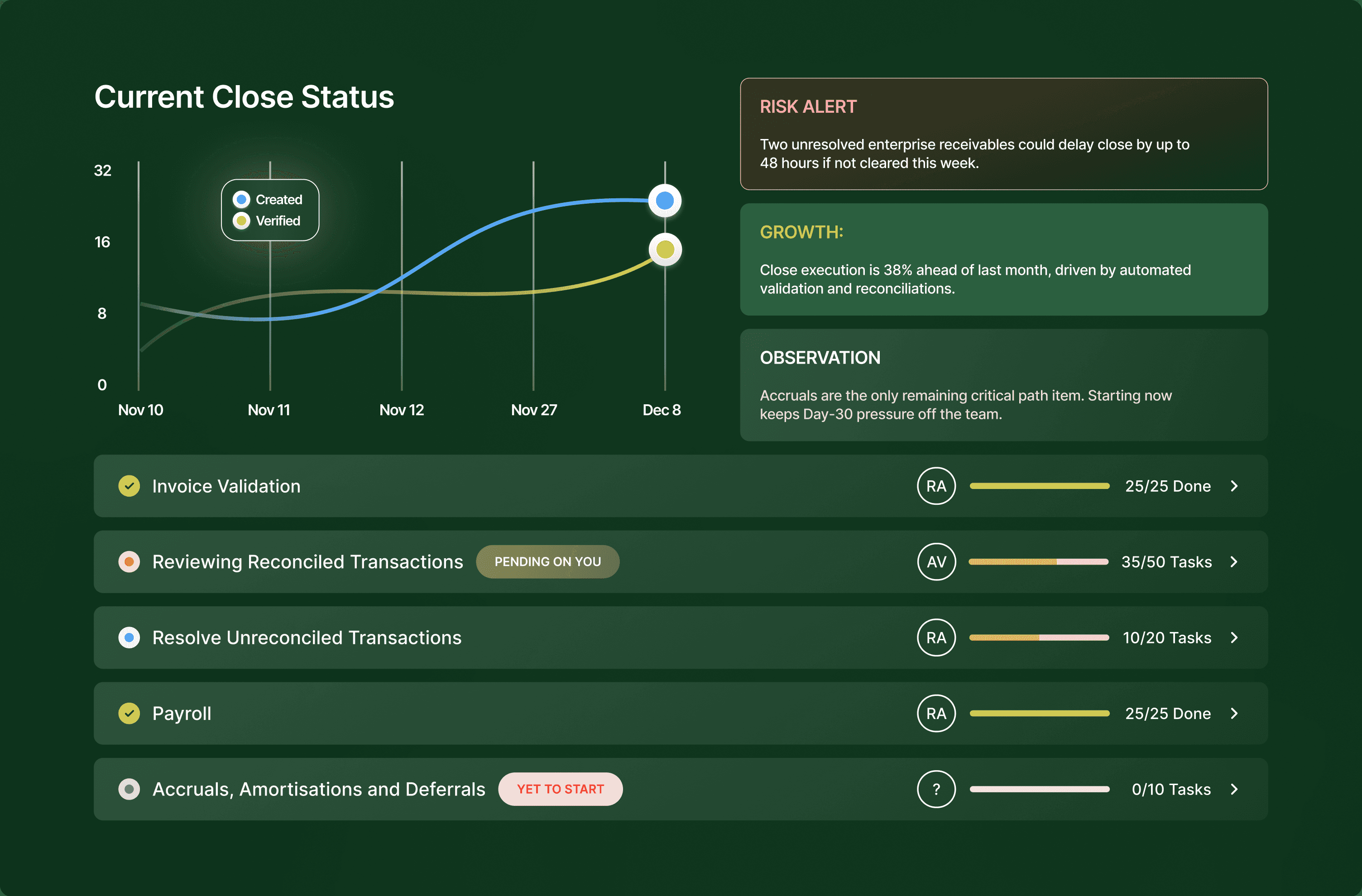Screen dimensions: 1362x896
Task: Click the RA avatar on Invoice Validation row
Action: 936,486
